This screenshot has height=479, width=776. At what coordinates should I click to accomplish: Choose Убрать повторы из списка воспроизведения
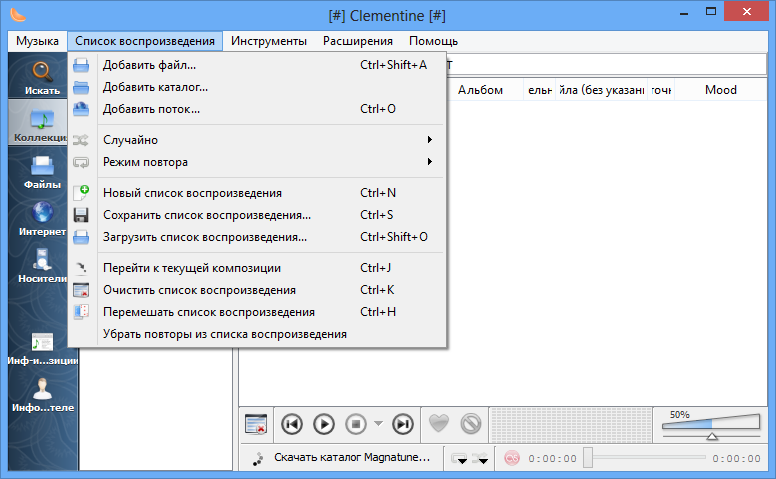[257, 334]
